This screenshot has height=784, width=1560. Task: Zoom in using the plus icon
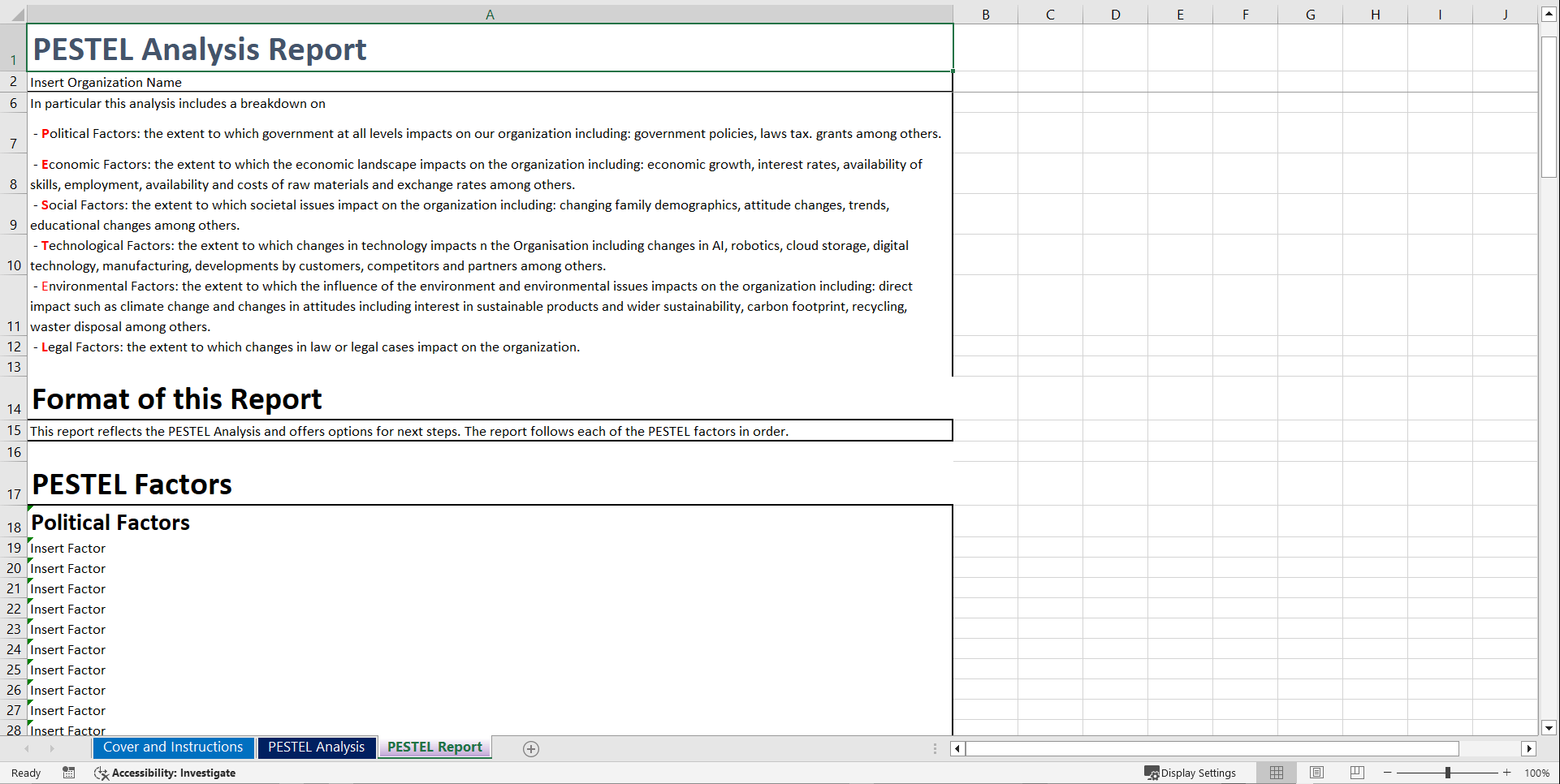1508,773
